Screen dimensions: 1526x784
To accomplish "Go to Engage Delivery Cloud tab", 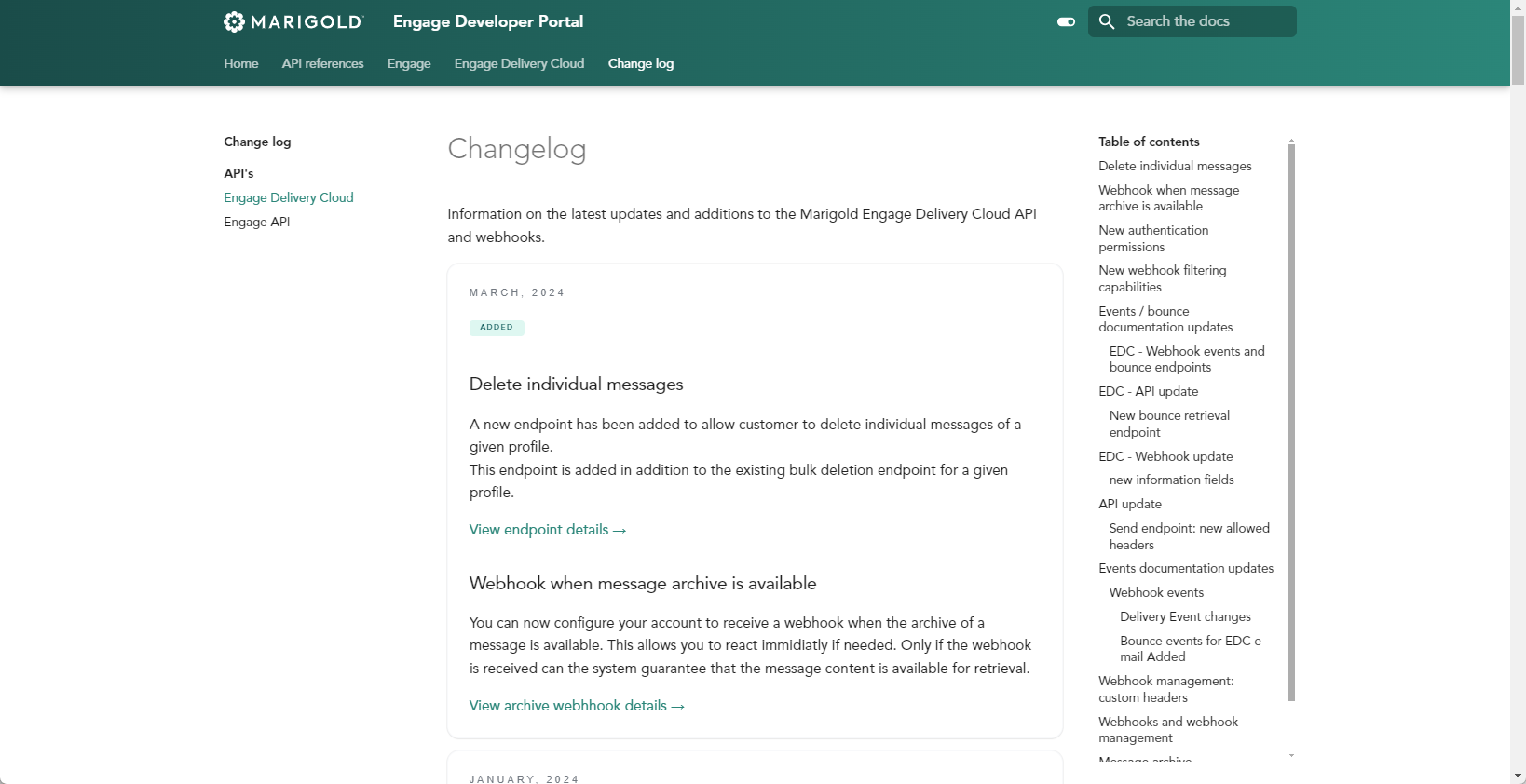I will (519, 63).
